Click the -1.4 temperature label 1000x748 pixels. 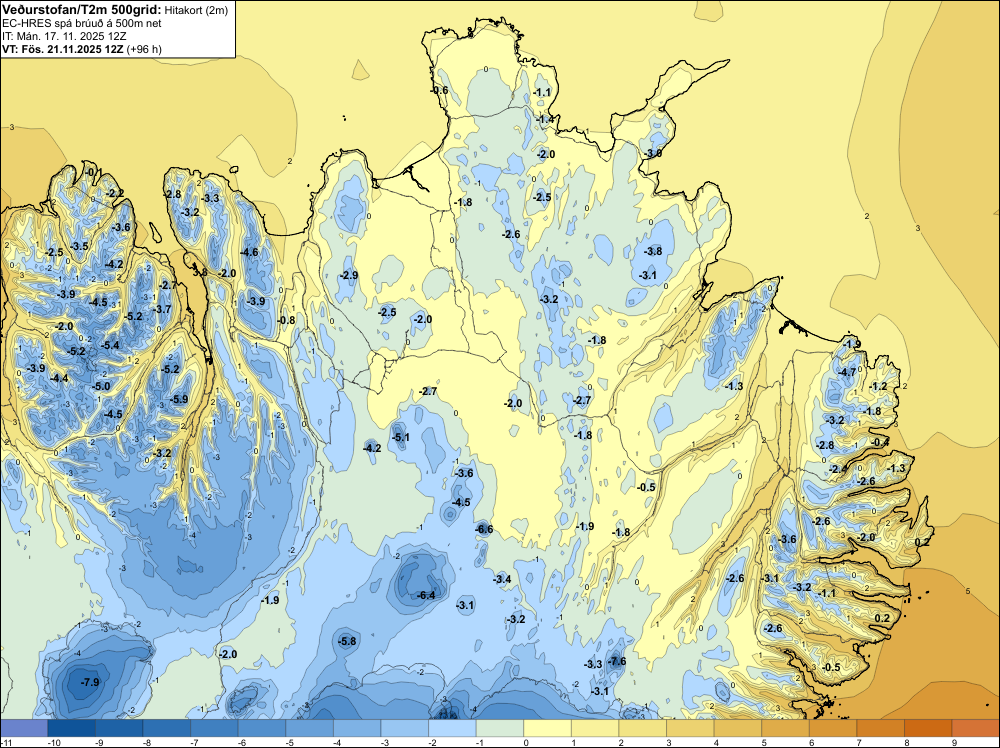click(546, 119)
